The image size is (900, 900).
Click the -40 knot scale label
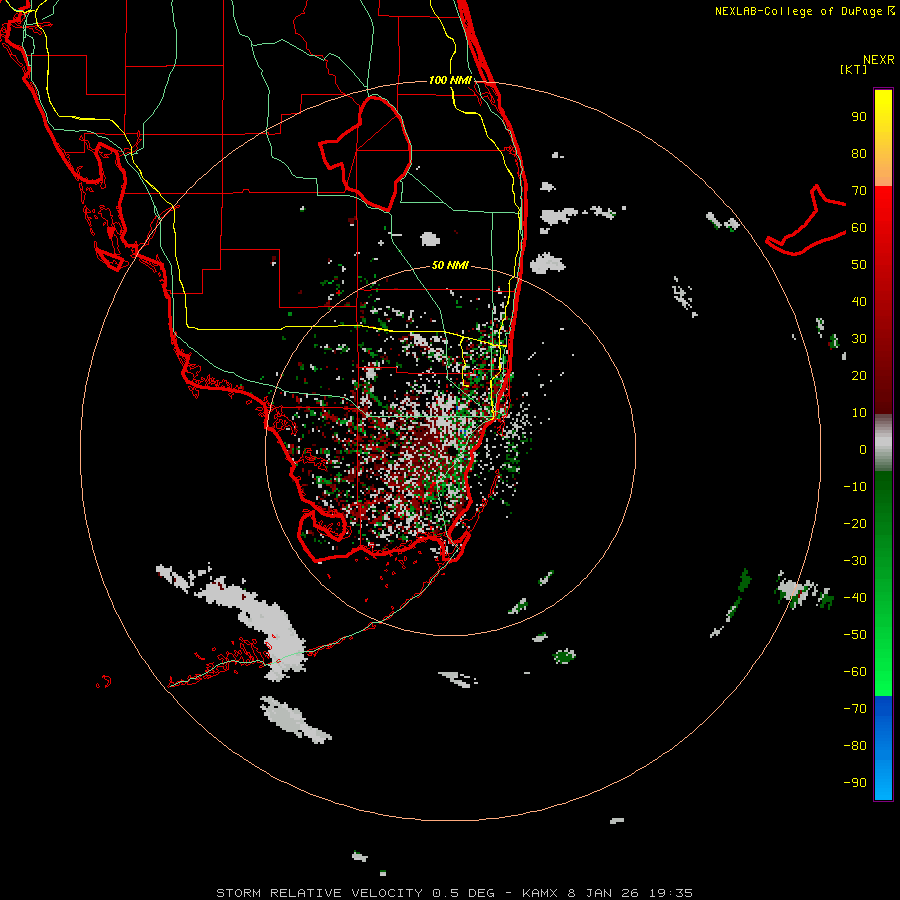click(x=855, y=598)
